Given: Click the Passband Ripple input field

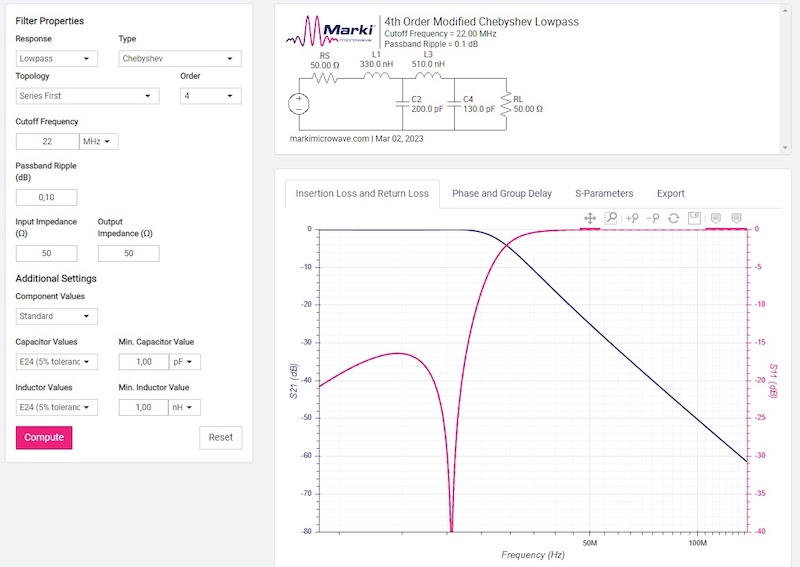Looking at the screenshot, I should [46, 197].
